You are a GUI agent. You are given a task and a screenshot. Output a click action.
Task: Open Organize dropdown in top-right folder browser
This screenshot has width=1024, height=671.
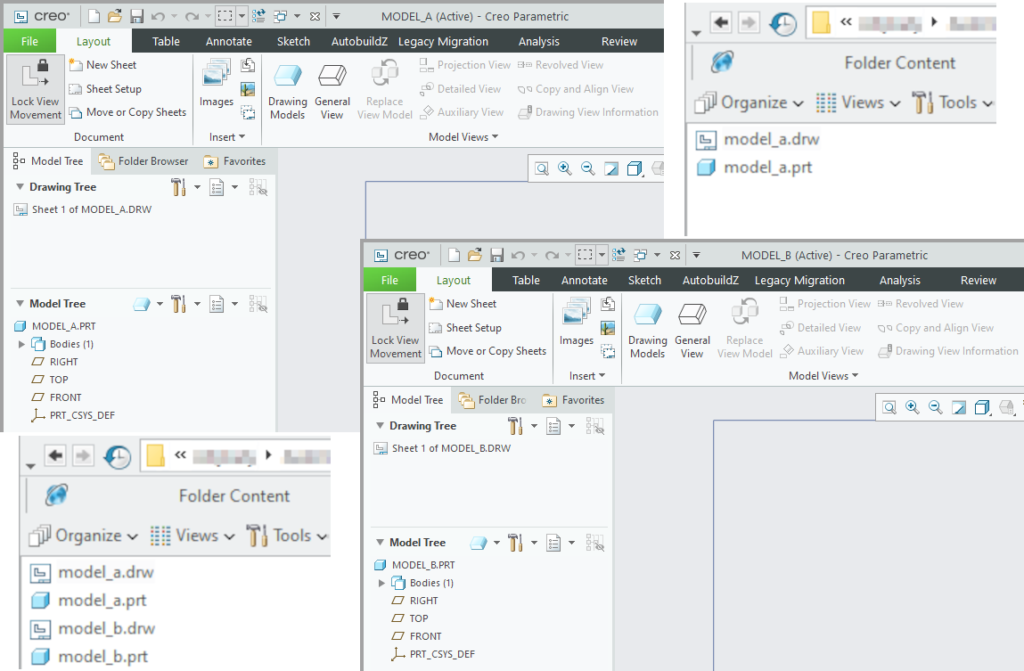tap(748, 103)
